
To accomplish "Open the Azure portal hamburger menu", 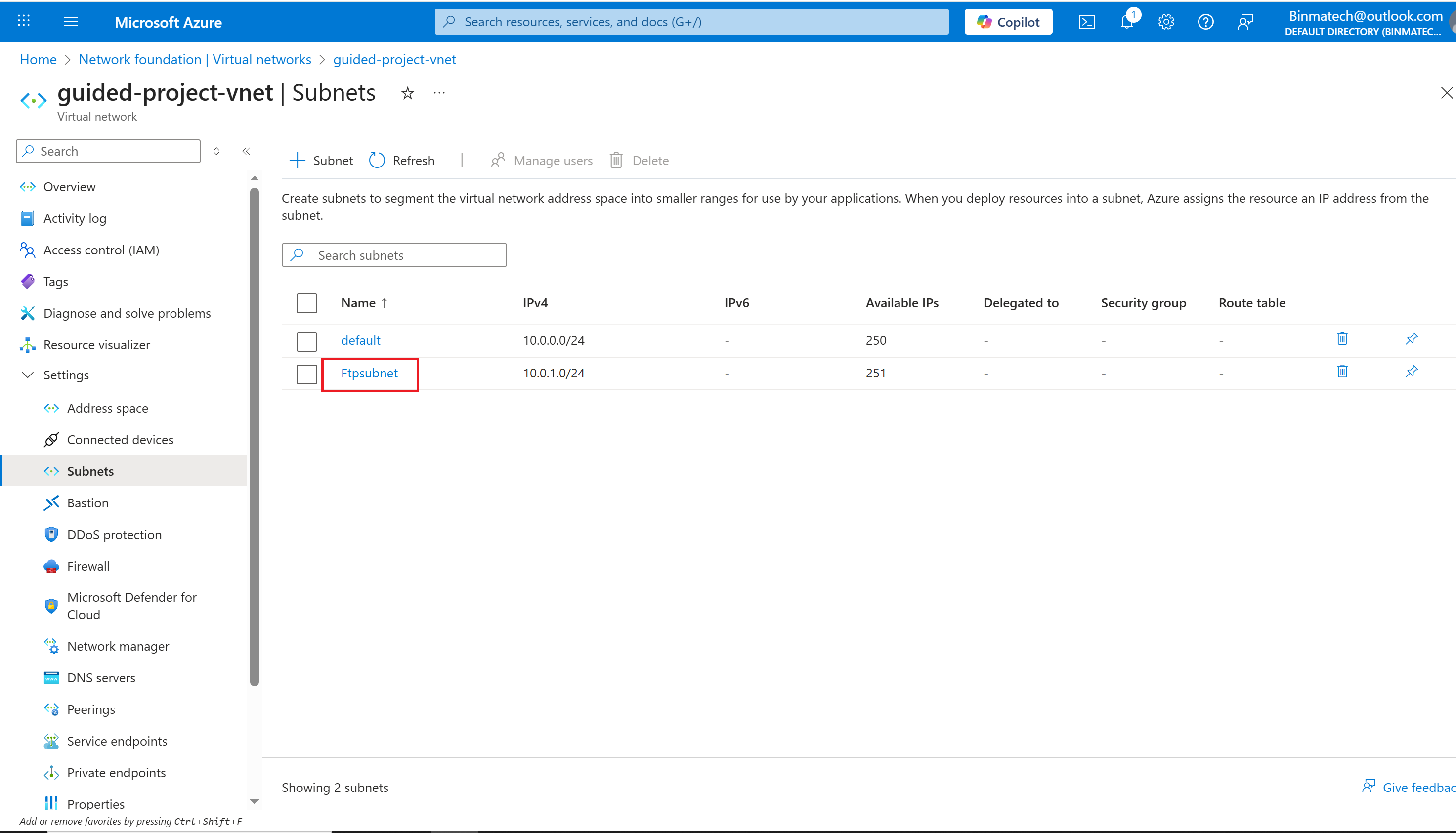I will coord(71,22).
